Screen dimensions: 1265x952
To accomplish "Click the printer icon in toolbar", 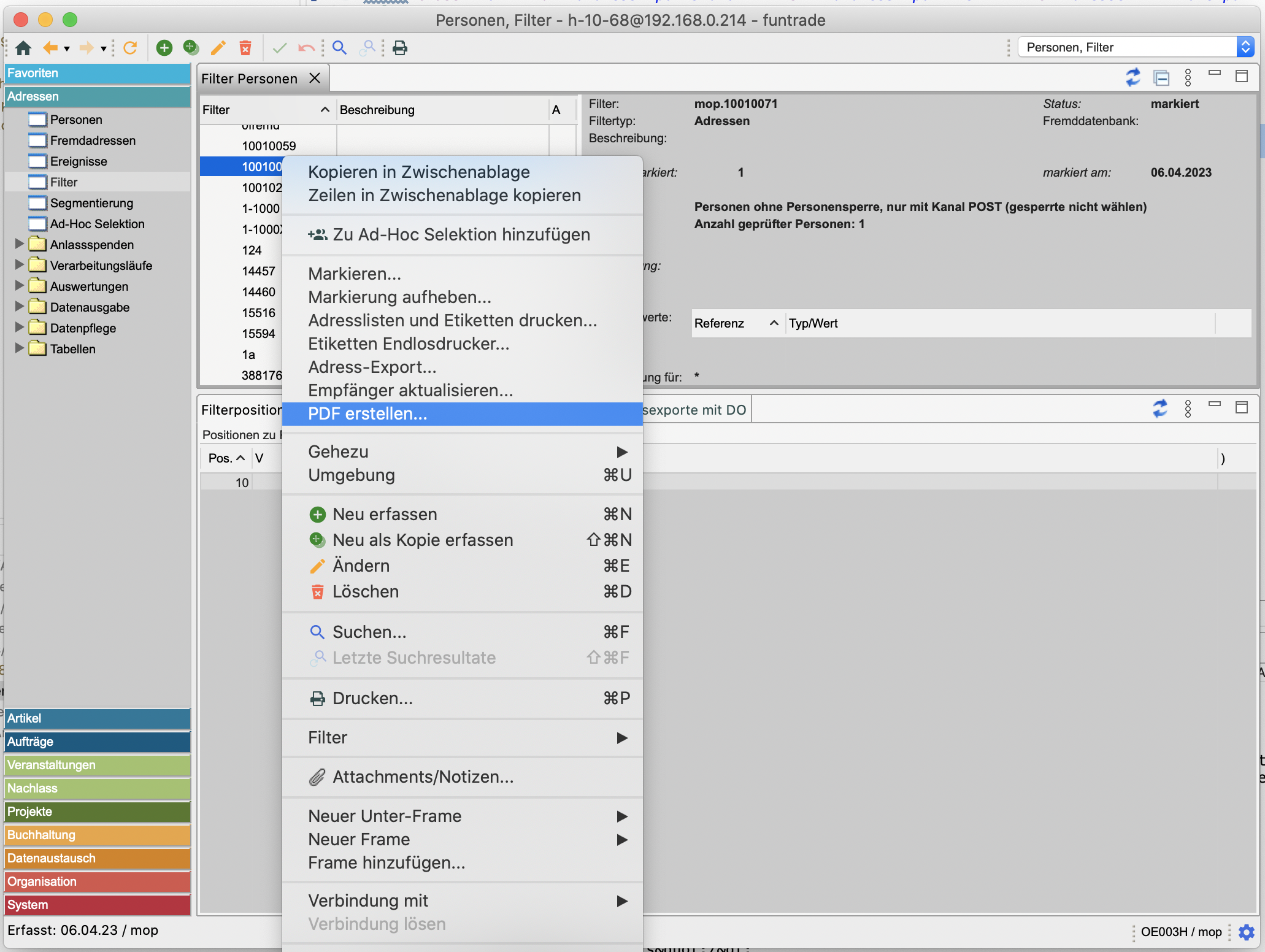I will click(400, 48).
